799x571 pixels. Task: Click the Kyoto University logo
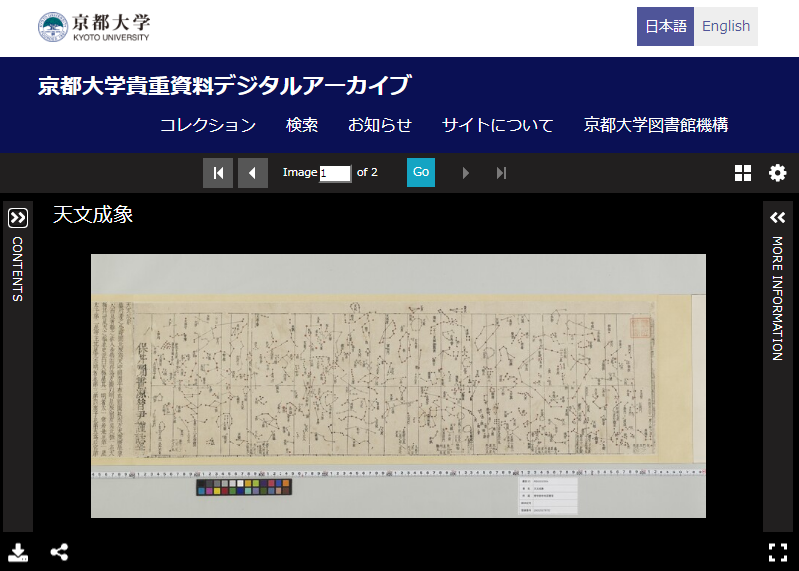click(x=94, y=26)
